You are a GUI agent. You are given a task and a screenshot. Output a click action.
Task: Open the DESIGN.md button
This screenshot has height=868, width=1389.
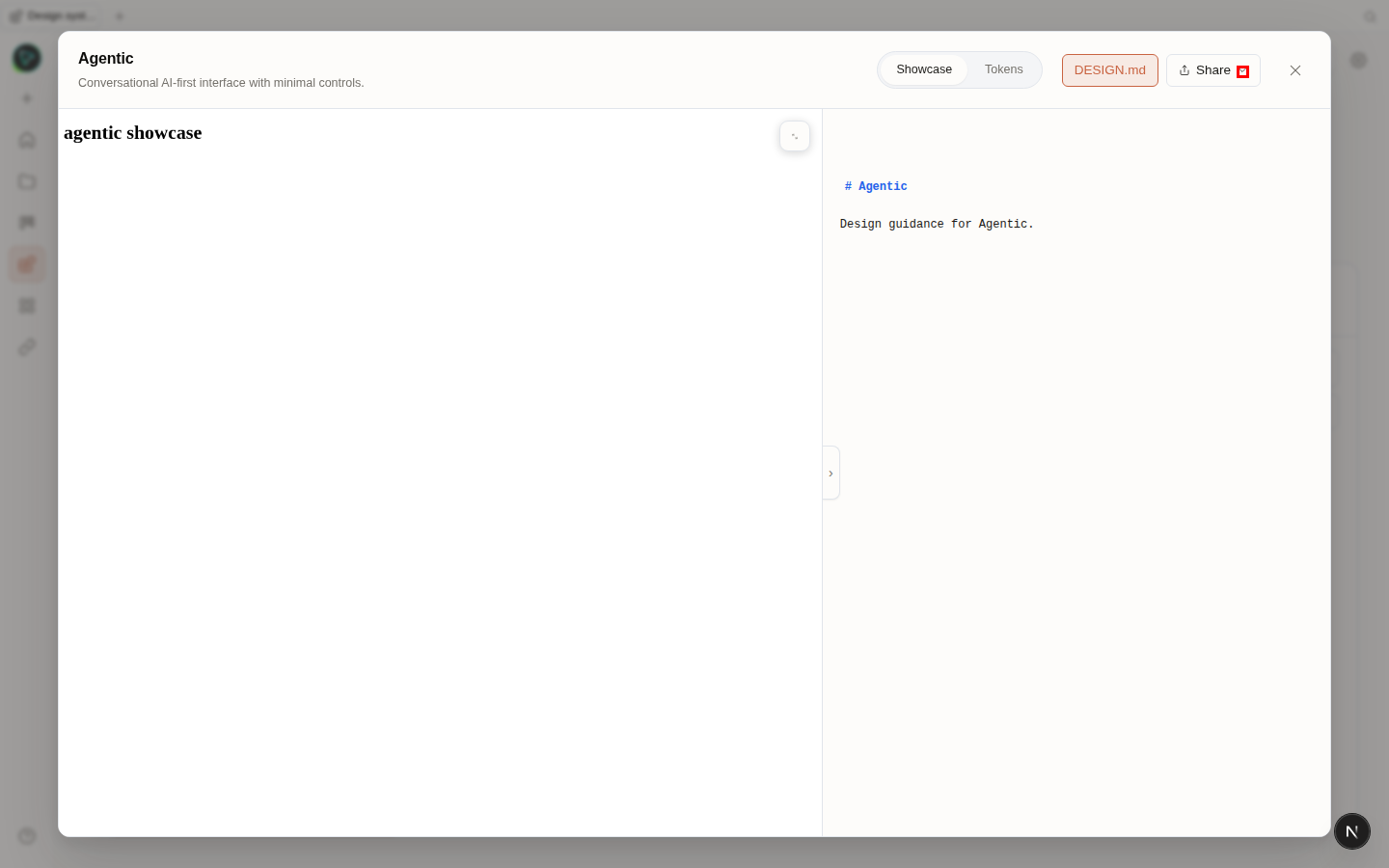(x=1110, y=70)
